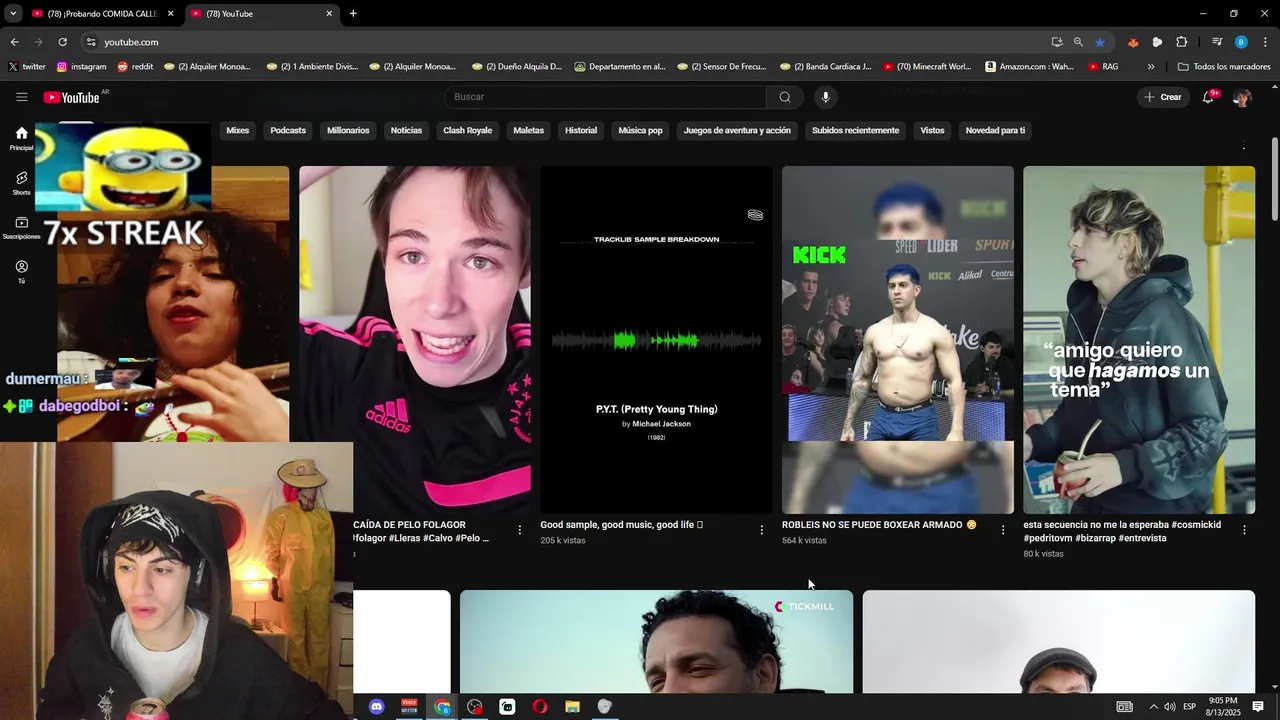Click the Crear button

(x=1163, y=97)
